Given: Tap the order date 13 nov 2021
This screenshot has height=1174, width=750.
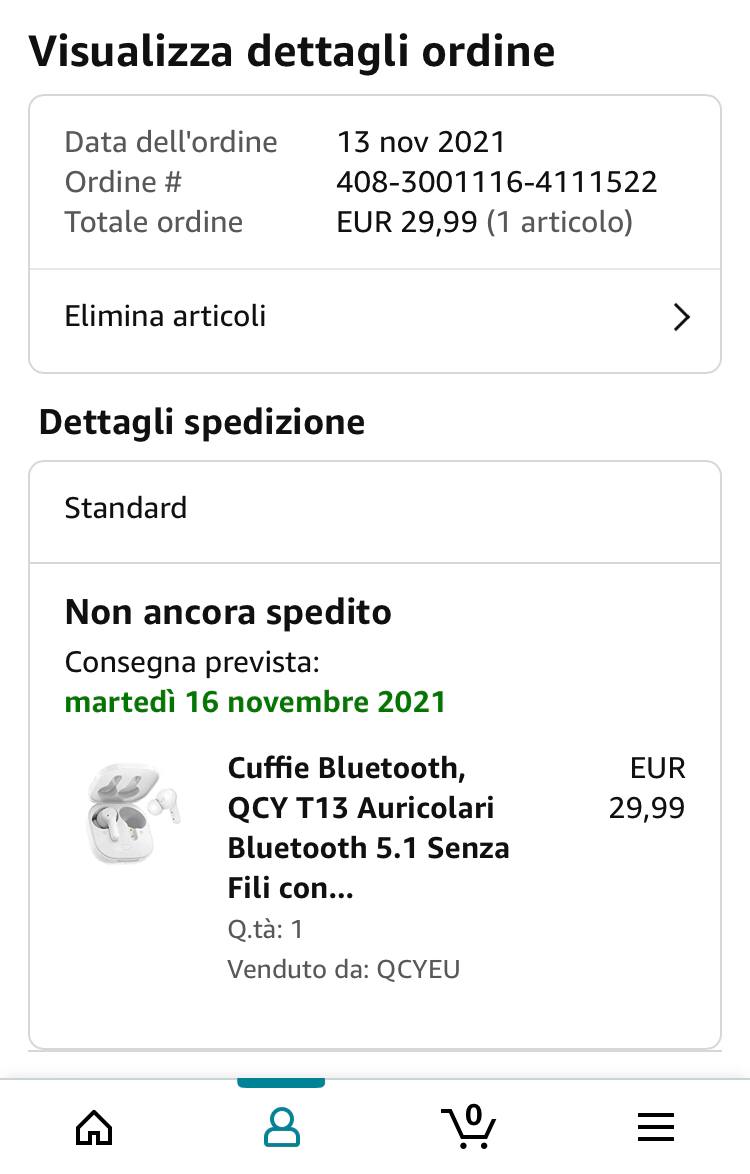Looking at the screenshot, I should pyautogui.click(x=421, y=142).
